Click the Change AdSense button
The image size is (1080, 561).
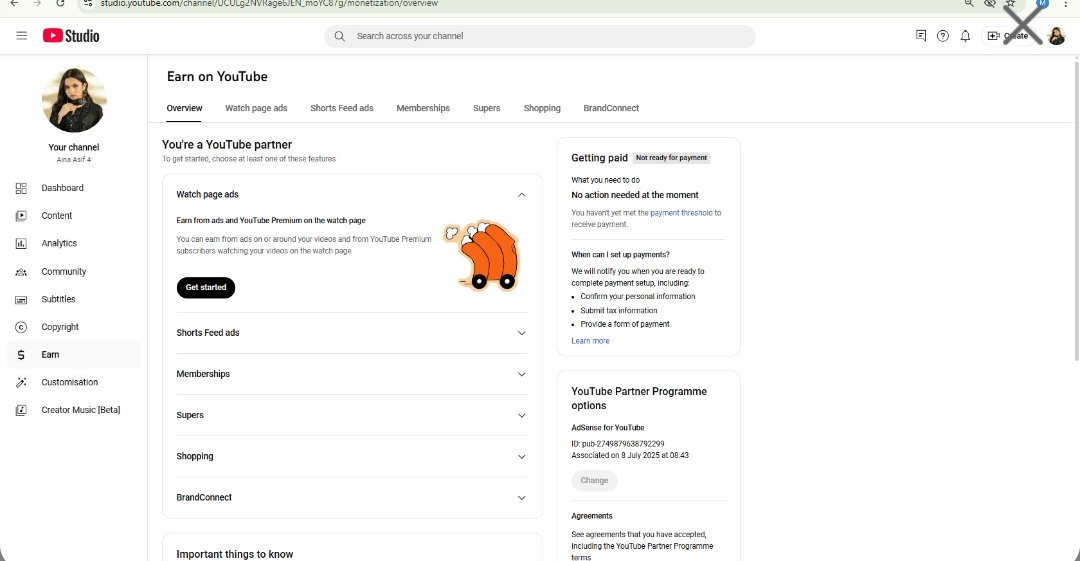point(594,480)
